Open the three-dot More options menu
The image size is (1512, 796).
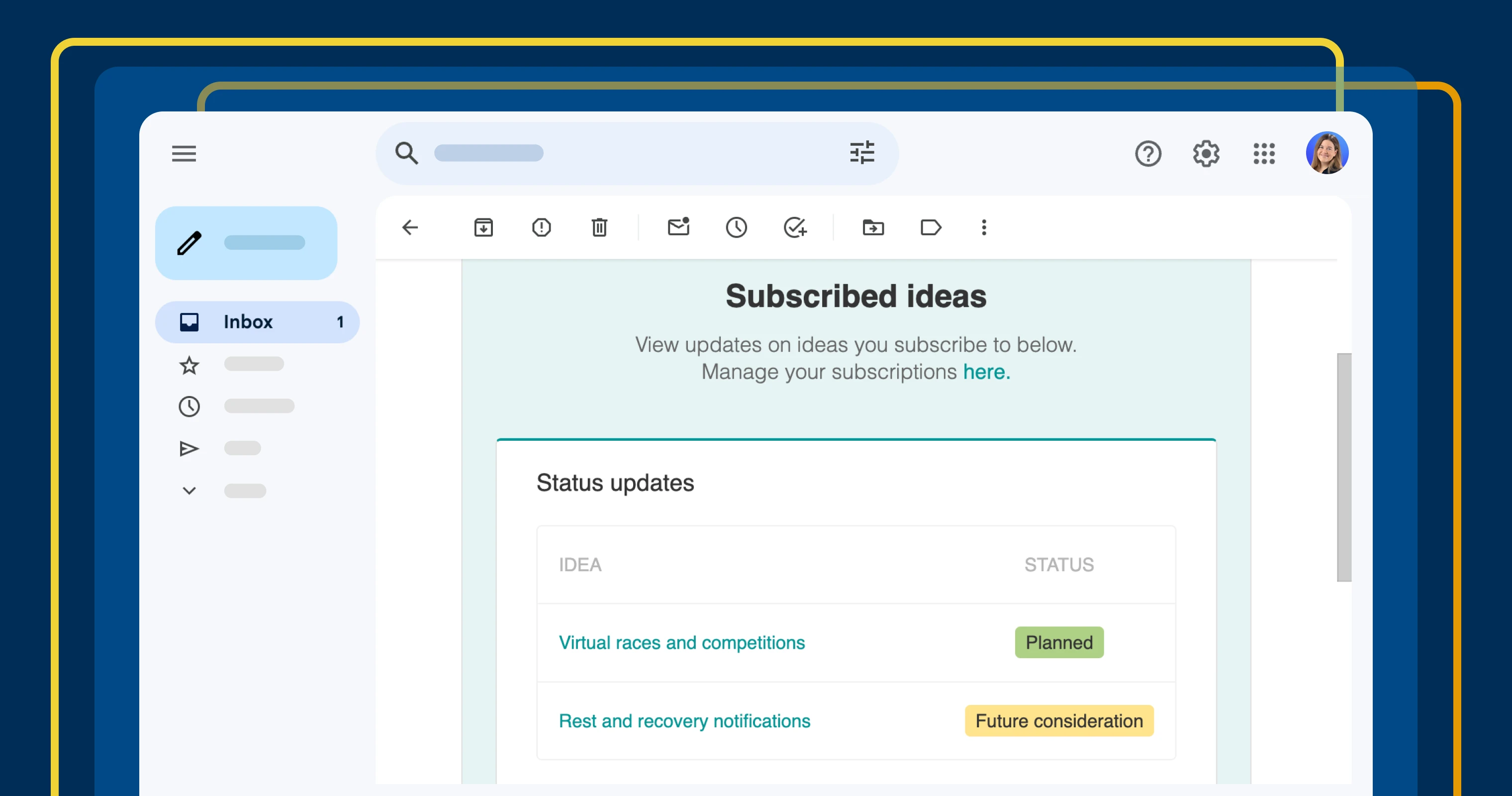click(x=984, y=227)
